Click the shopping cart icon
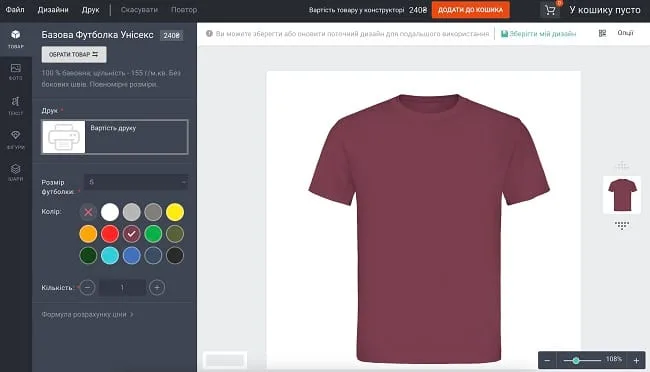Image resolution: width=650 pixels, height=372 pixels. [x=550, y=10]
